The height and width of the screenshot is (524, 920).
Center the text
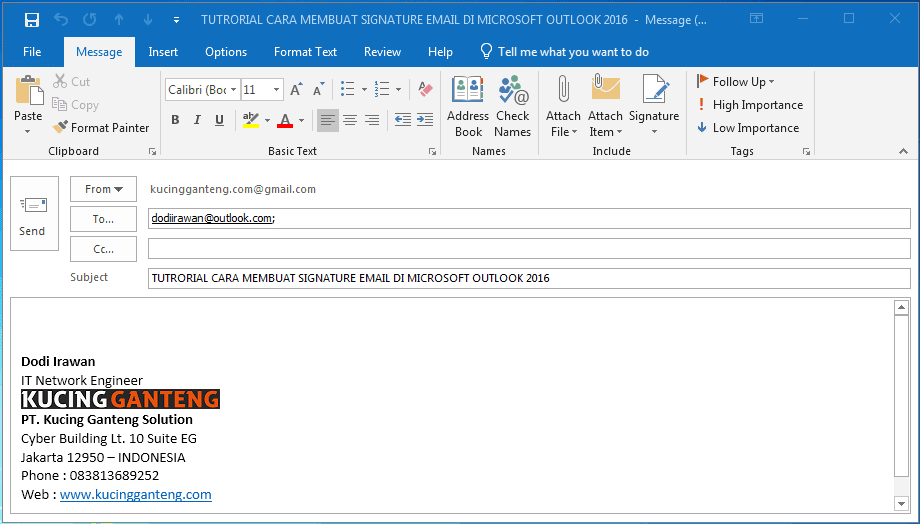(x=350, y=120)
